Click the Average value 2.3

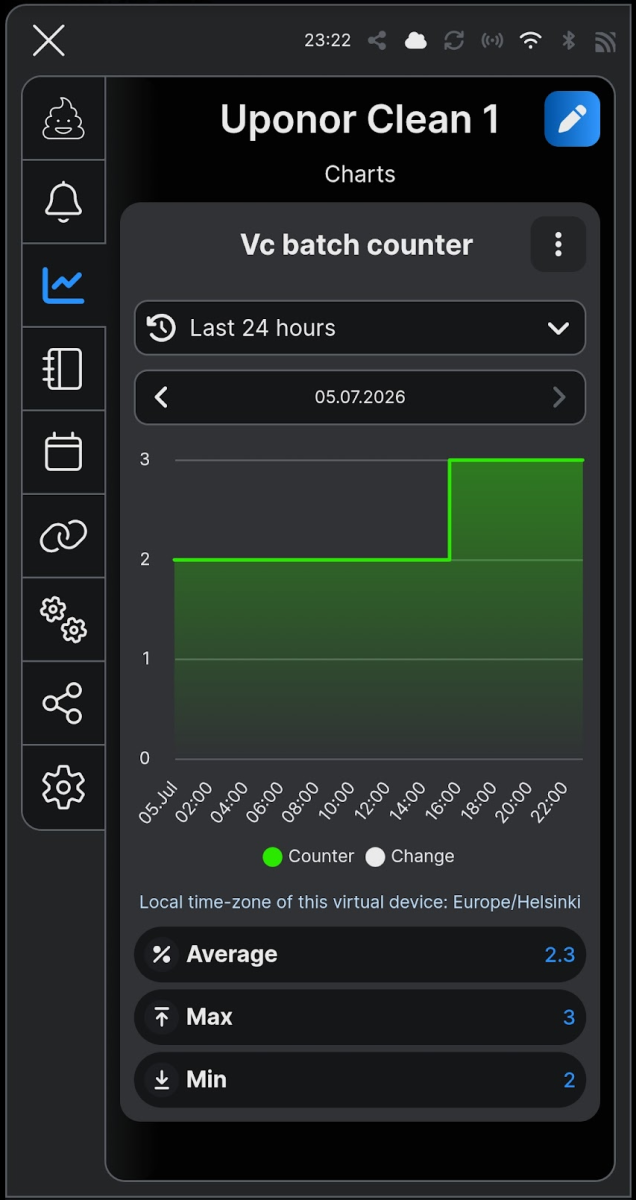560,954
